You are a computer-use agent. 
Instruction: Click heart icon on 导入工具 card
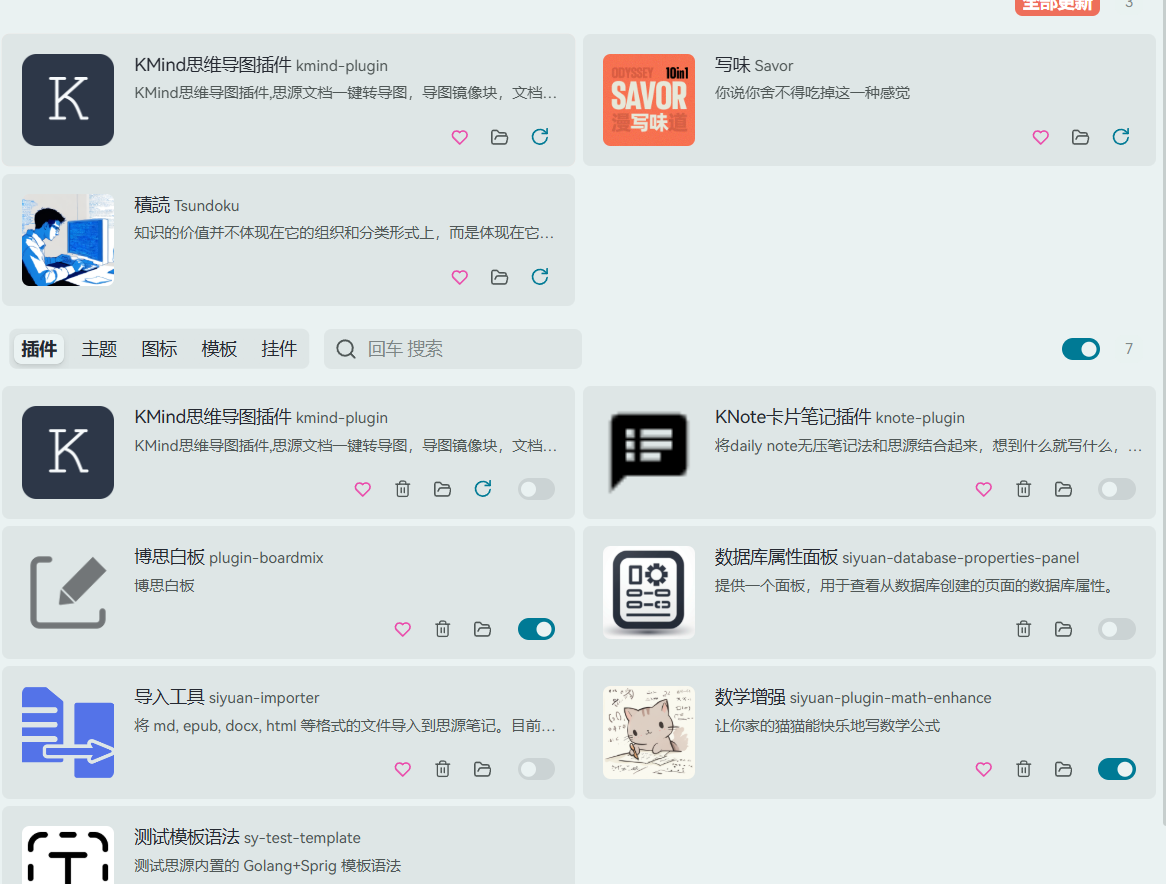402,770
